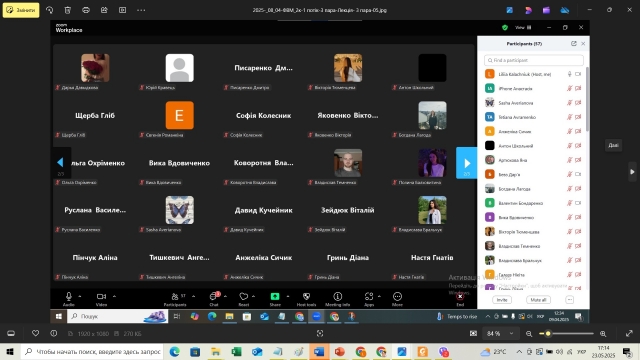Viewport: 640px width, 360px height.
Task: Click Mute all in Participants panel
Action: 538,300
